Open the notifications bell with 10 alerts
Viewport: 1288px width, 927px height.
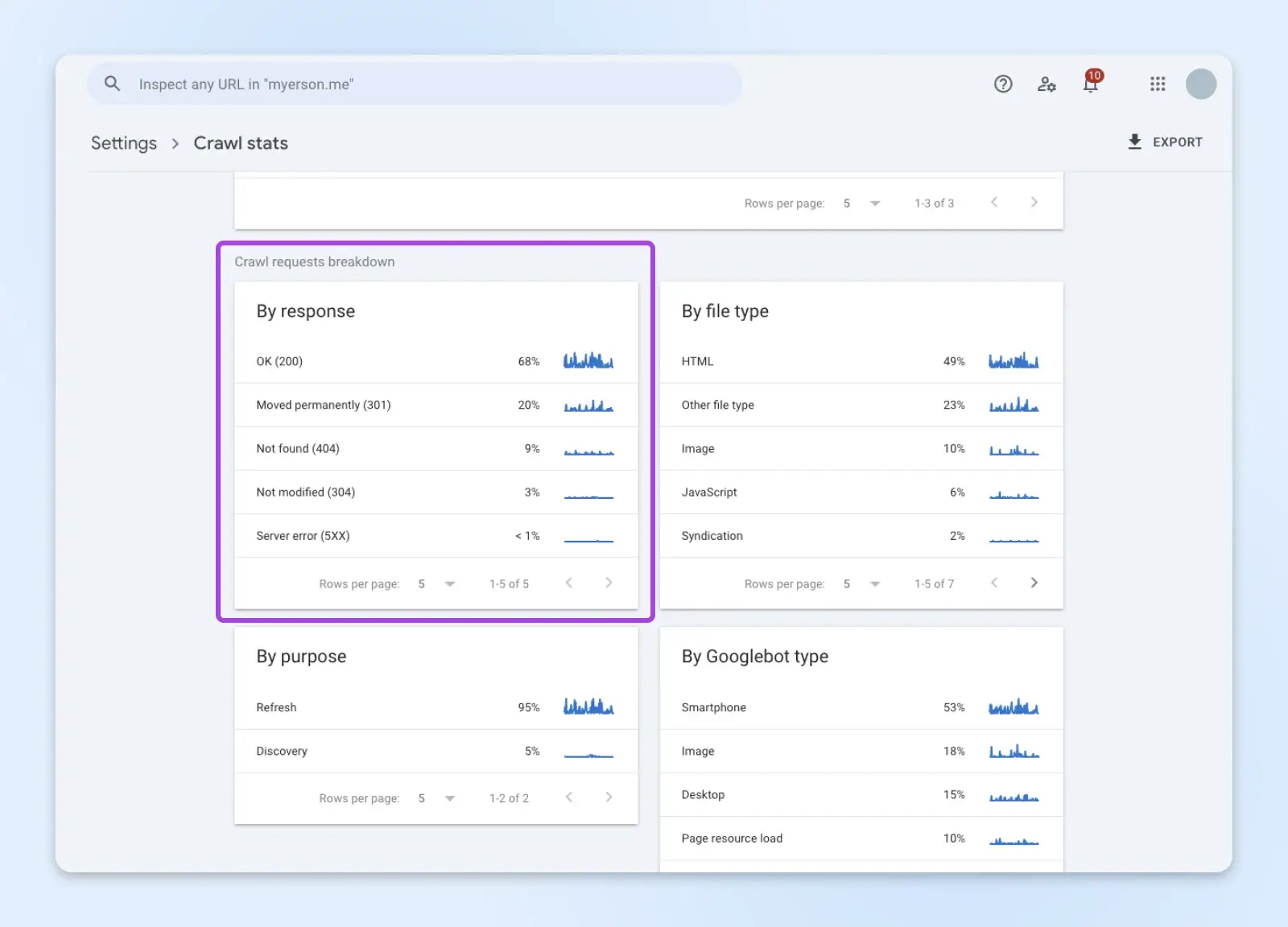point(1091,84)
